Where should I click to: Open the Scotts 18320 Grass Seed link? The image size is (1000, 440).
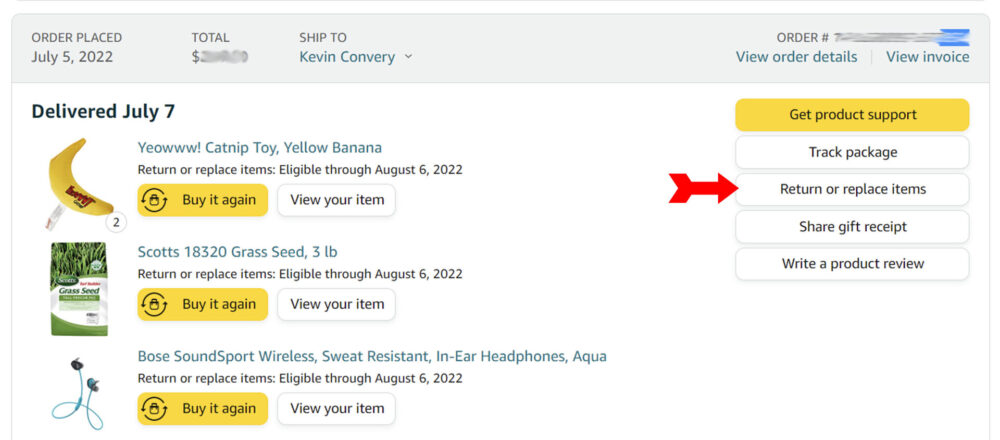tap(237, 252)
